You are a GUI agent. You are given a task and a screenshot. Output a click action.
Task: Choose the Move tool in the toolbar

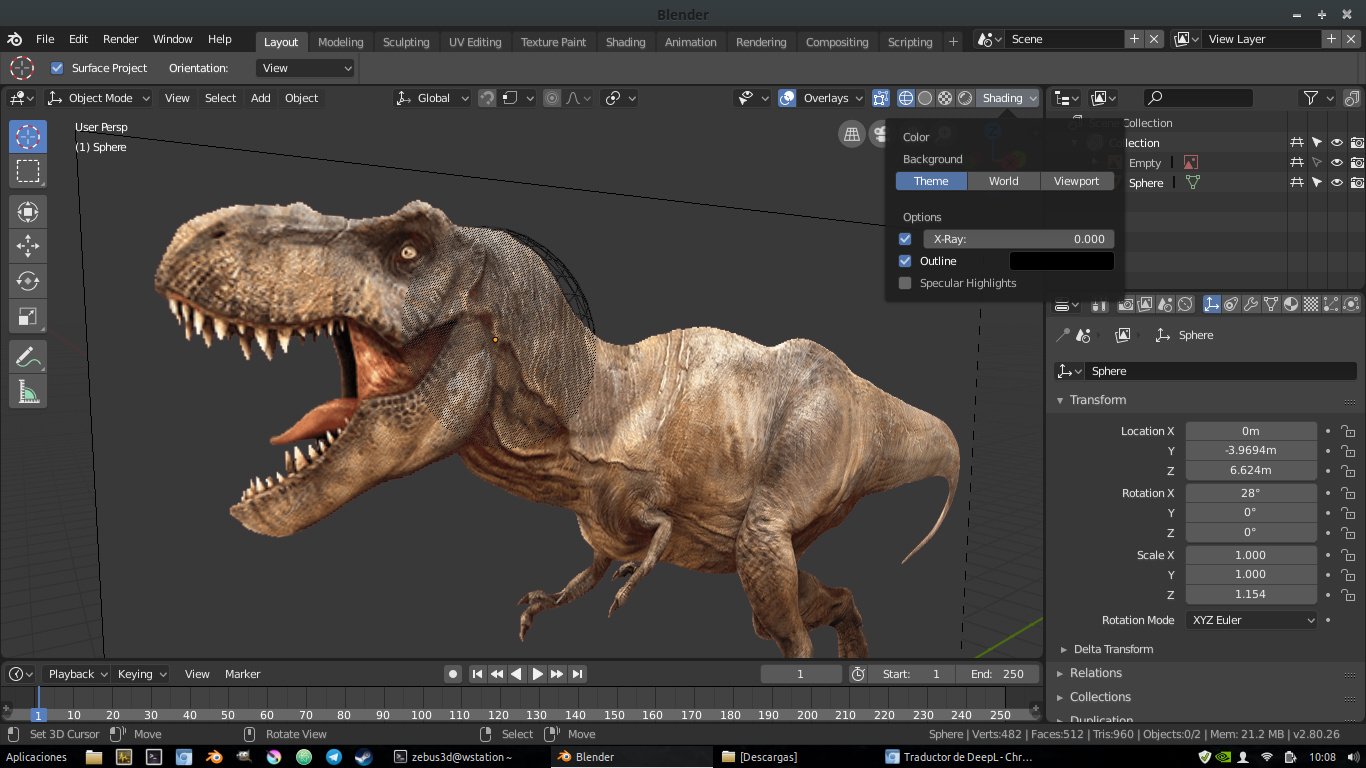(x=28, y=246)
